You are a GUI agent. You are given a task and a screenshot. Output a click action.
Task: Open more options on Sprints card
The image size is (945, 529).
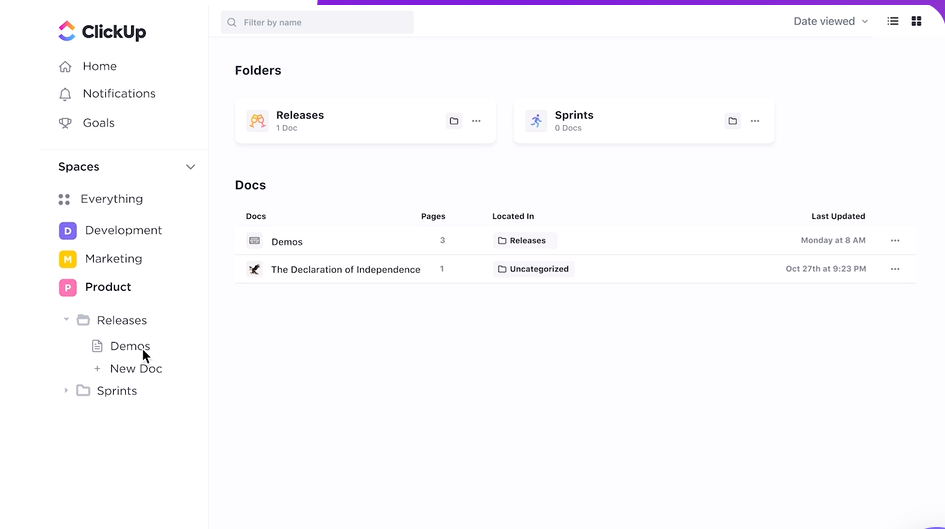pyautogui.click(x=755, y=121)
